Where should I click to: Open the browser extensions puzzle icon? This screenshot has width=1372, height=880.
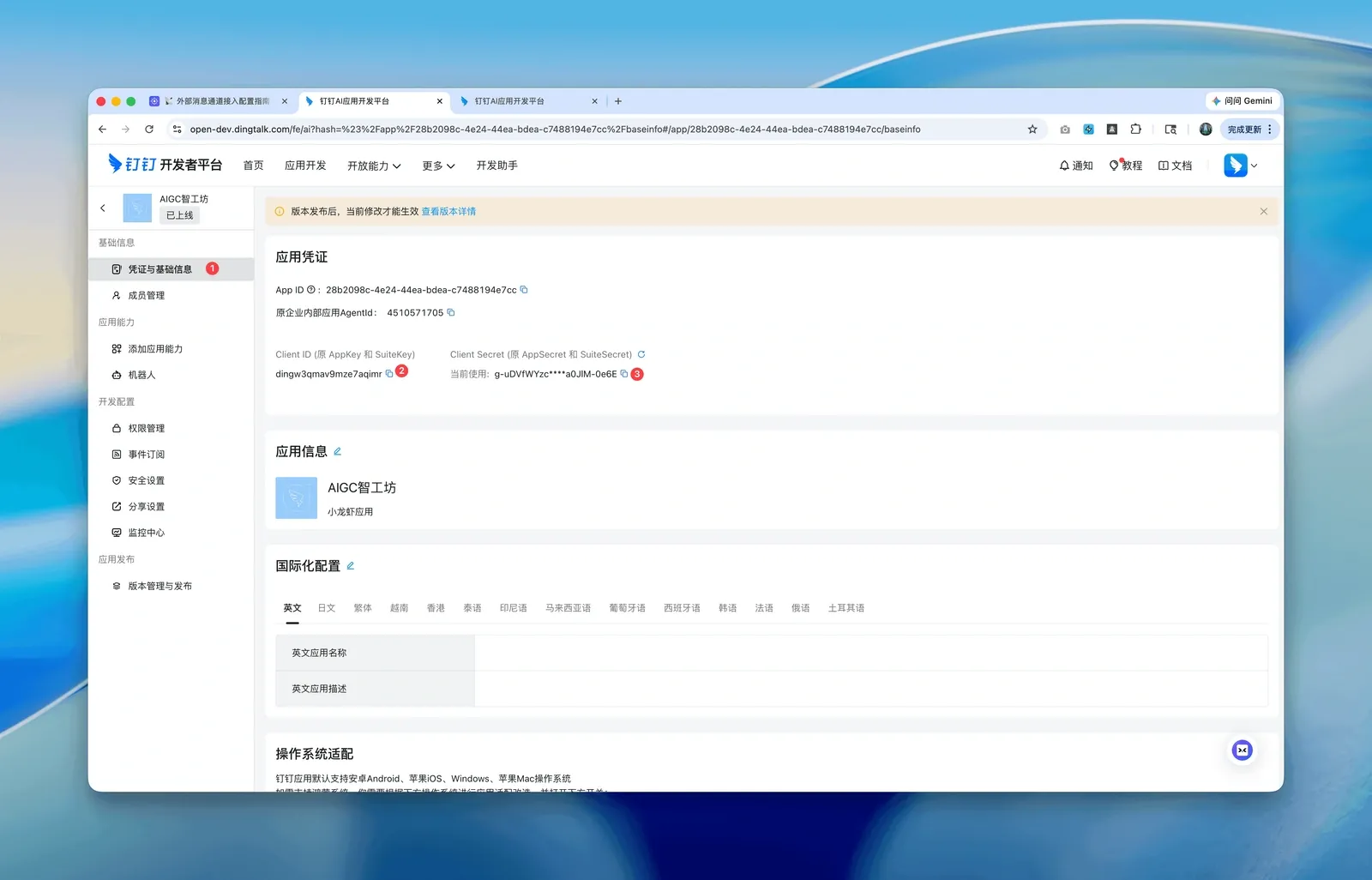click(x=1135, y=130)
